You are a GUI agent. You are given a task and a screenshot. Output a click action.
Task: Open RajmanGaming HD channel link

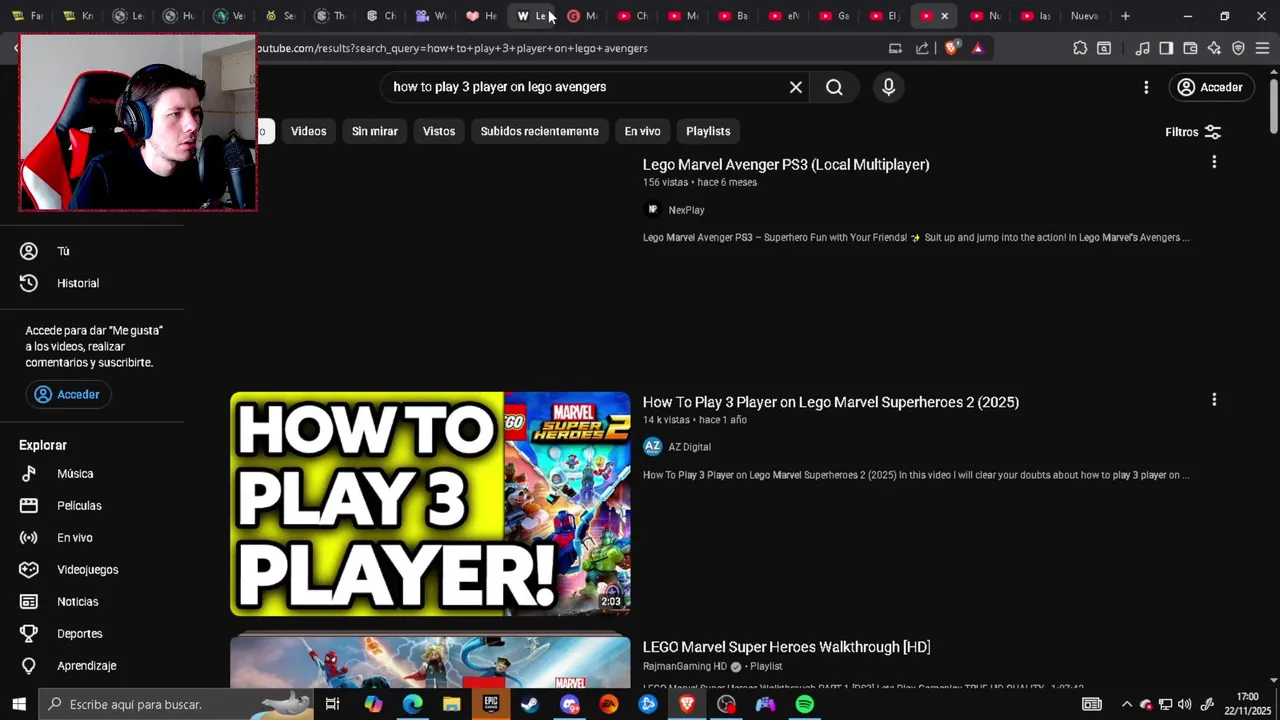[x=685, y=666]
